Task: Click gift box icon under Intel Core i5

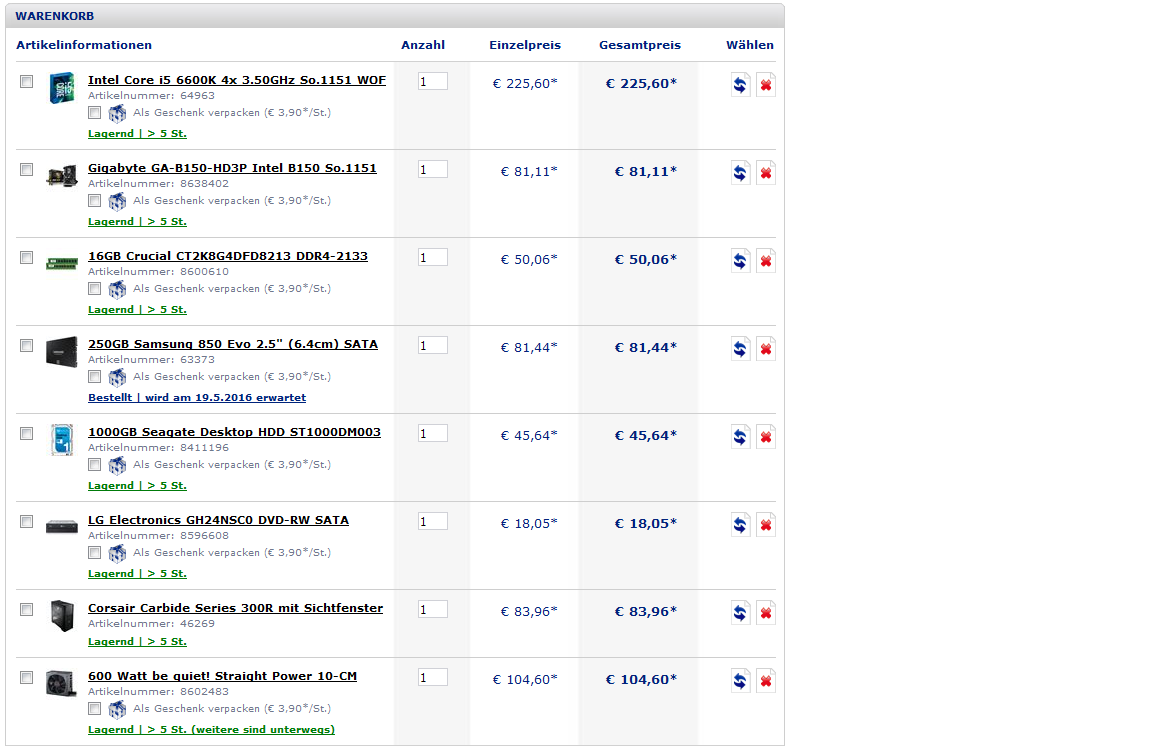Action: tap(118, 113)
